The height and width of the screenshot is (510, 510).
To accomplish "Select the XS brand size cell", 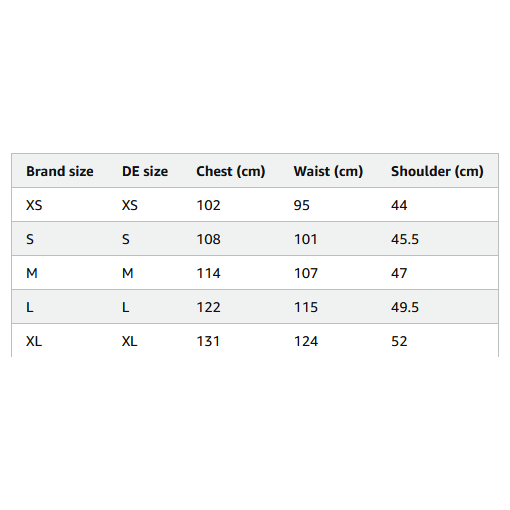I will tap(34, 205).
